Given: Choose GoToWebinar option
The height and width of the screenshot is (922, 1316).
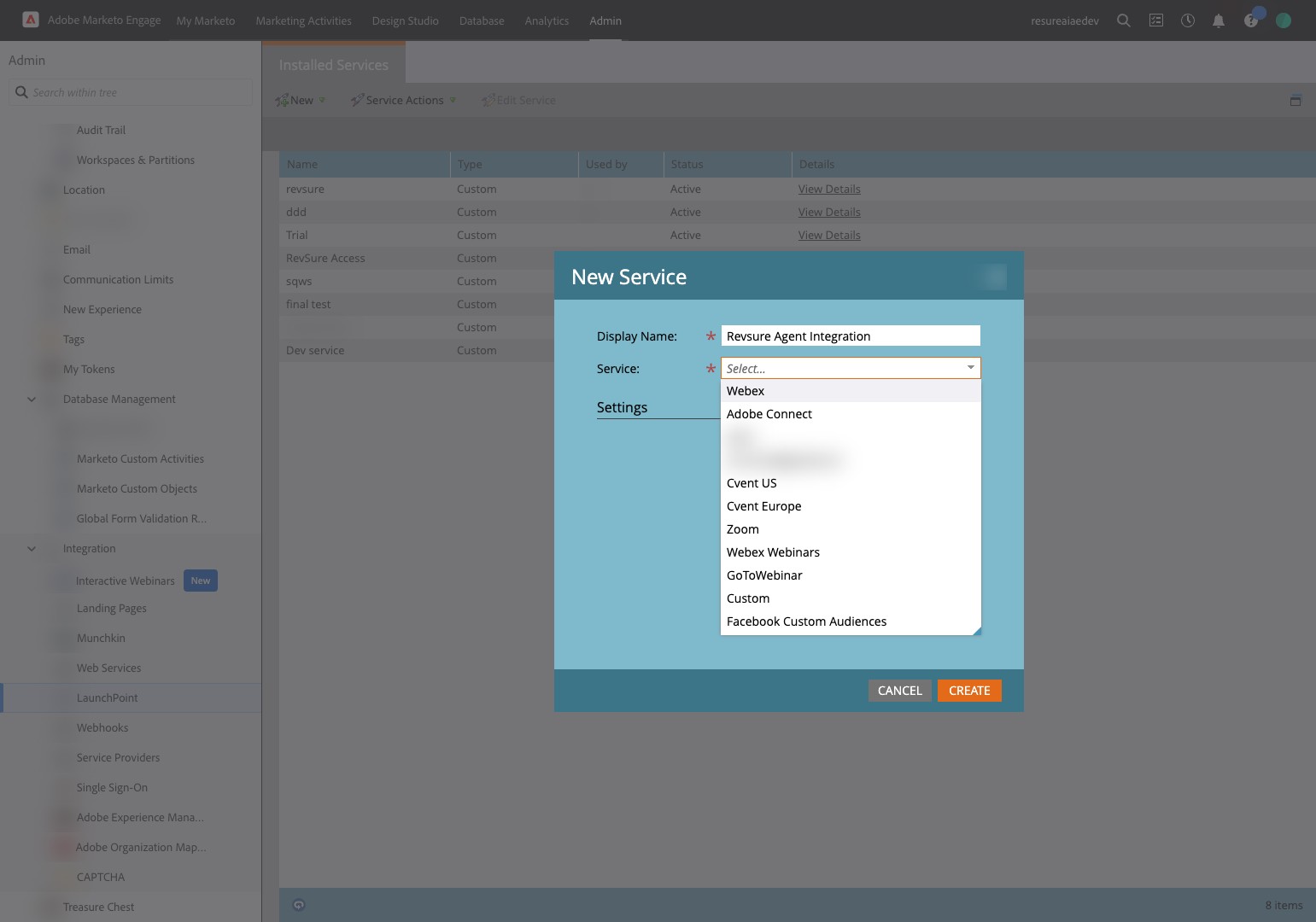Looking at the screenshot, I should click(851, 575).
